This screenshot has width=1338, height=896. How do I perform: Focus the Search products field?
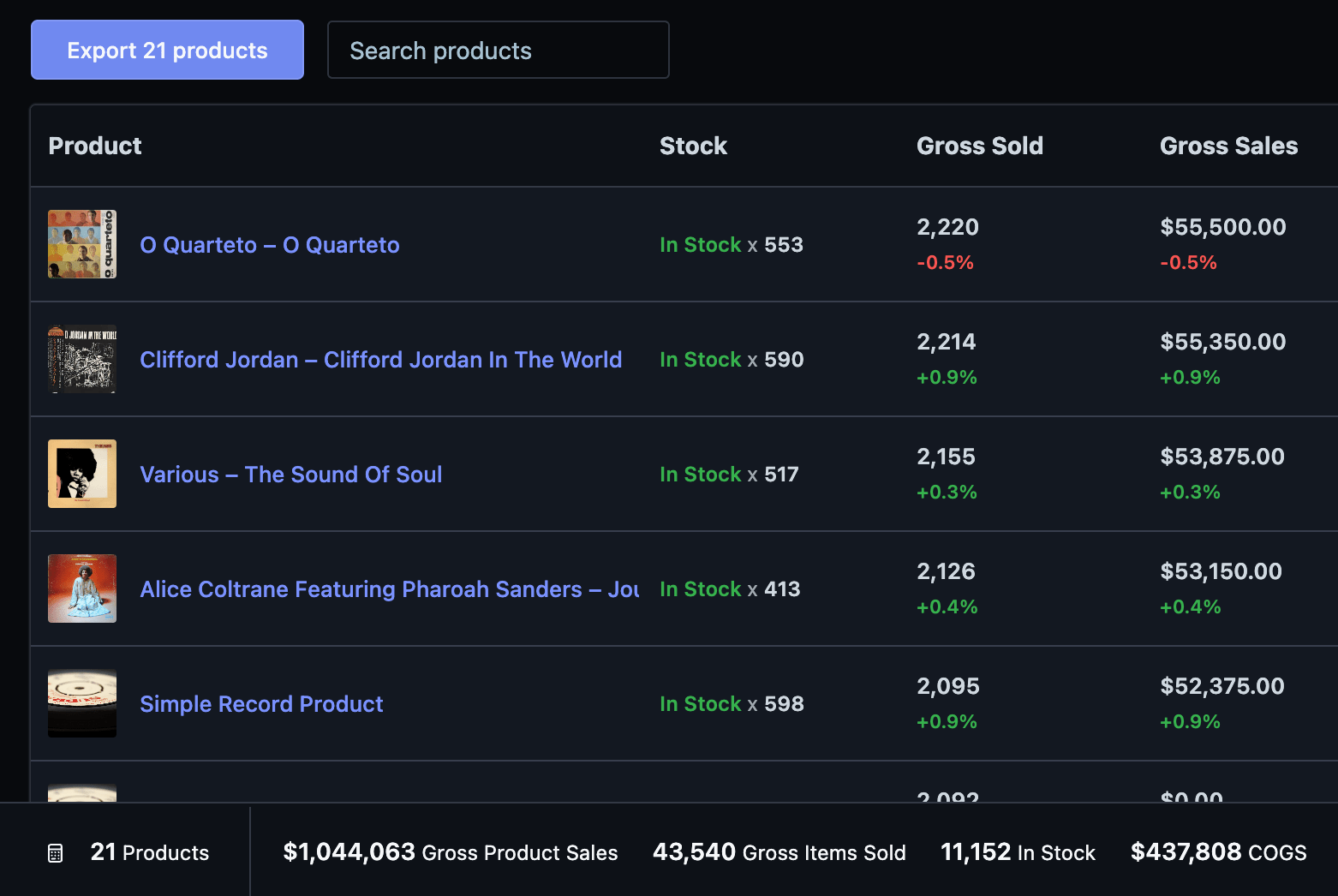coord(498,51)
